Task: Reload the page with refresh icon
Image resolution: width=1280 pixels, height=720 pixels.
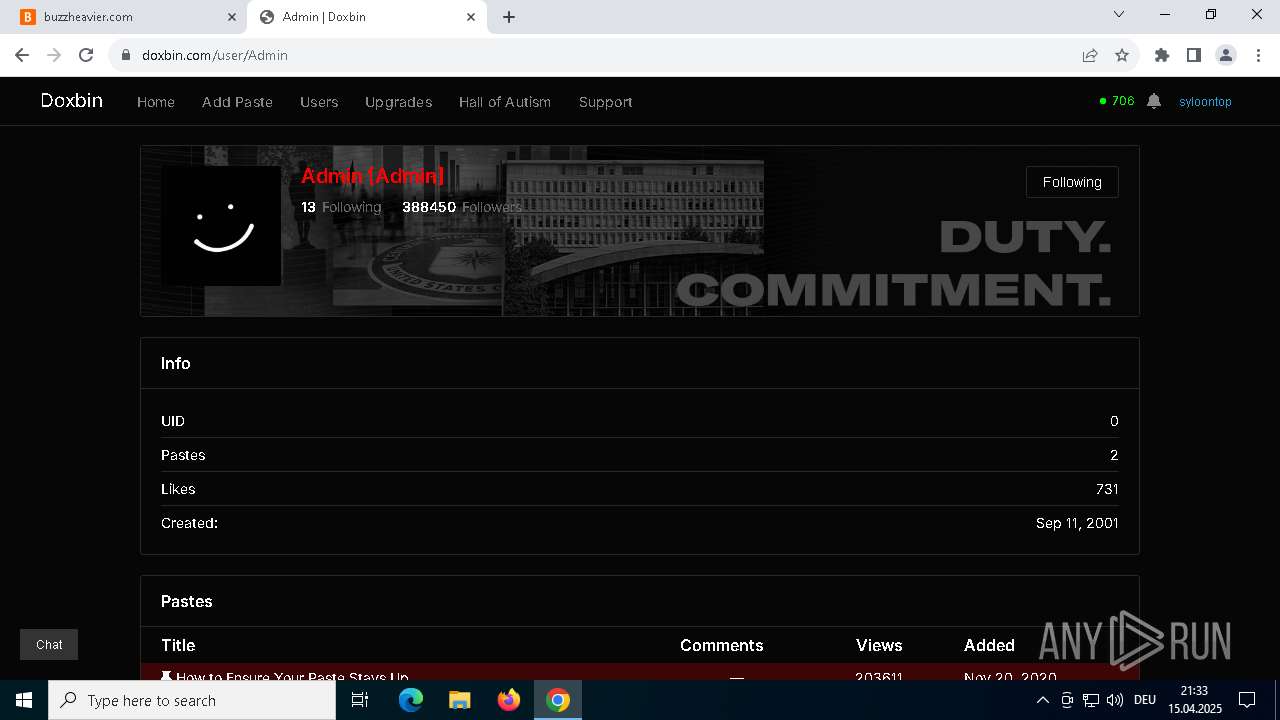Action: coord(86,55)
